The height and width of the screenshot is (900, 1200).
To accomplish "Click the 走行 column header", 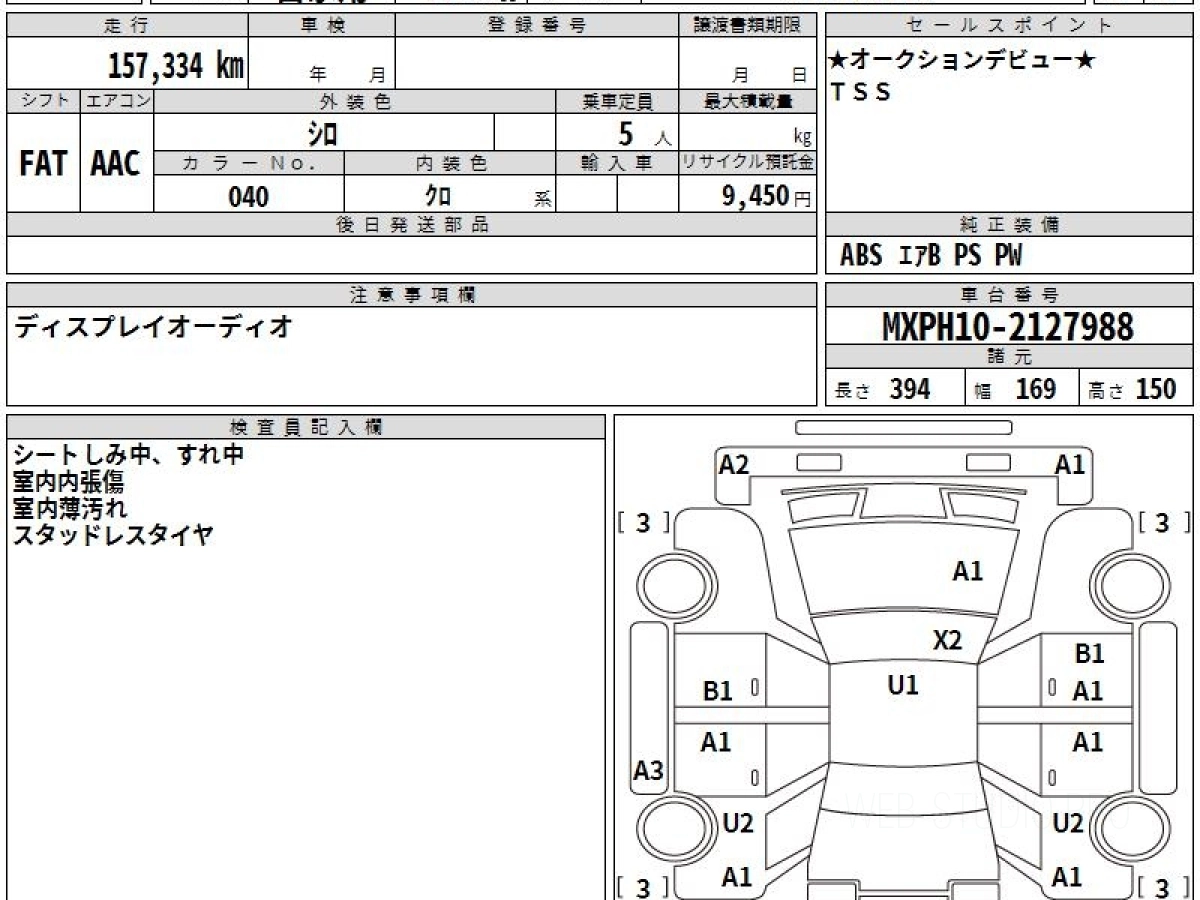I will tap(126, 26).
